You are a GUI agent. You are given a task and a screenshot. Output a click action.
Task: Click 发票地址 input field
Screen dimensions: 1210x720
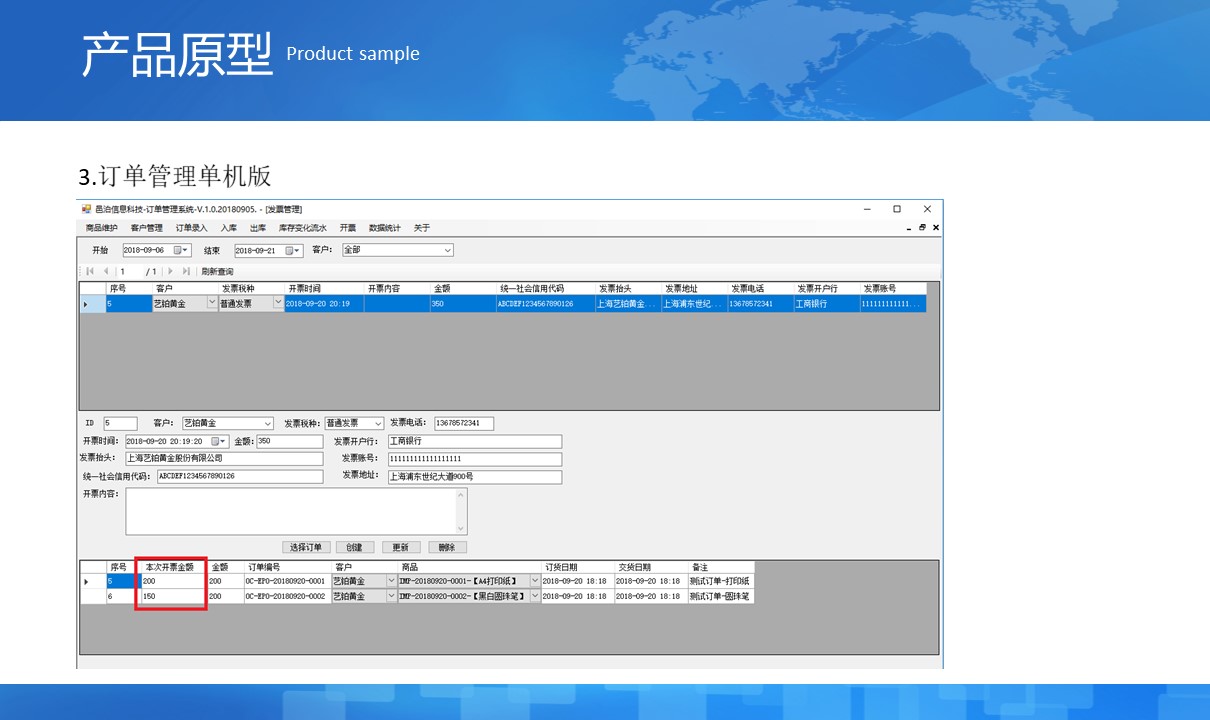(x=474, y=477)
